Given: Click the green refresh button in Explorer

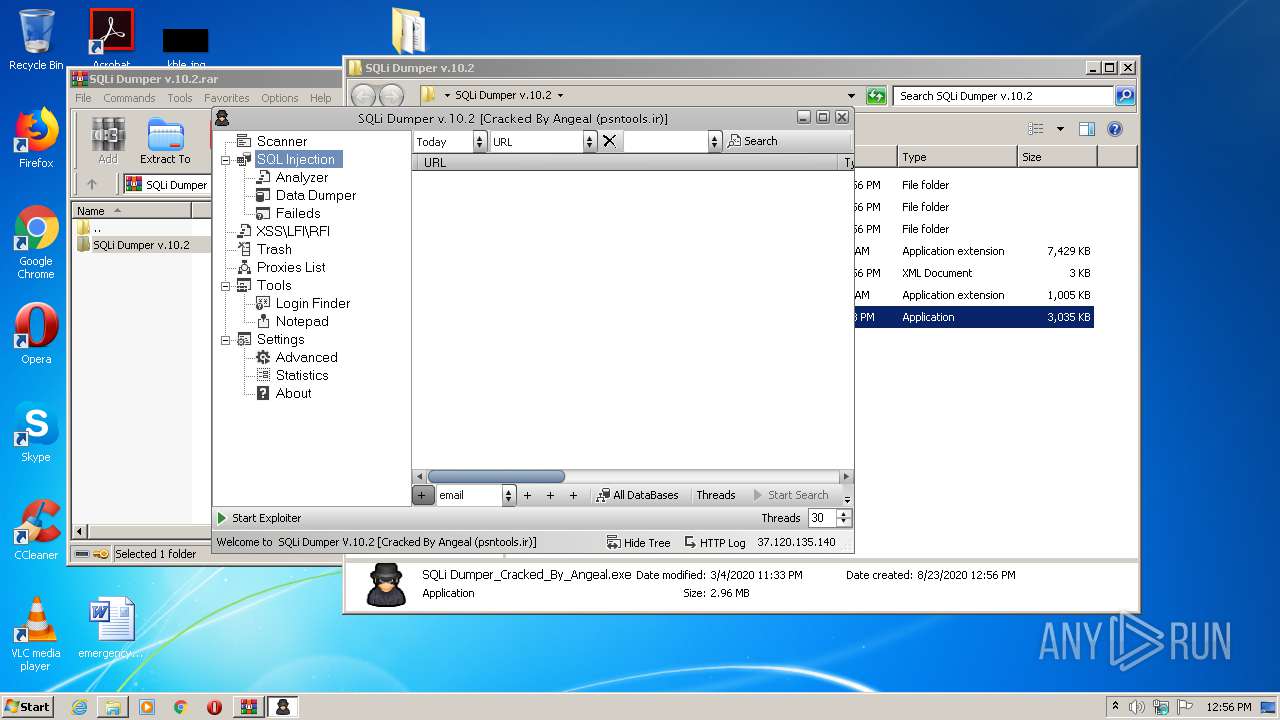Looking at the screenshot, I should 876,96.
